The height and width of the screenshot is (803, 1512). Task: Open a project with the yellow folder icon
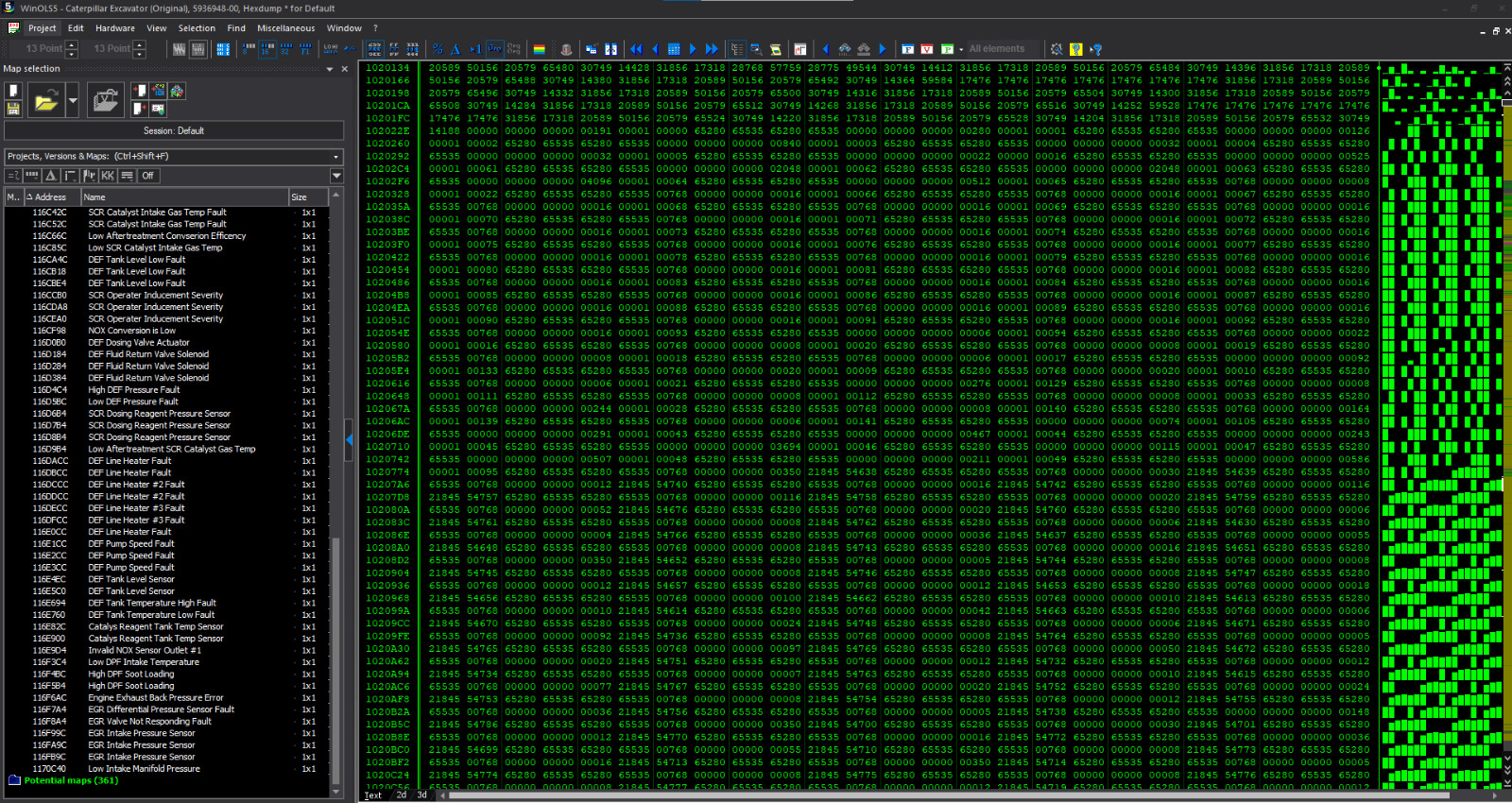(x=46, y=99)
